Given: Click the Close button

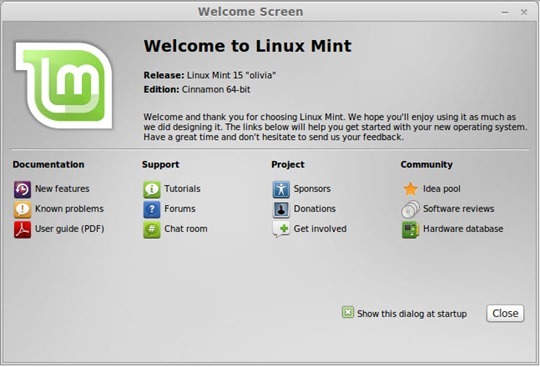Looking at the screenshot, I should 505,313.
